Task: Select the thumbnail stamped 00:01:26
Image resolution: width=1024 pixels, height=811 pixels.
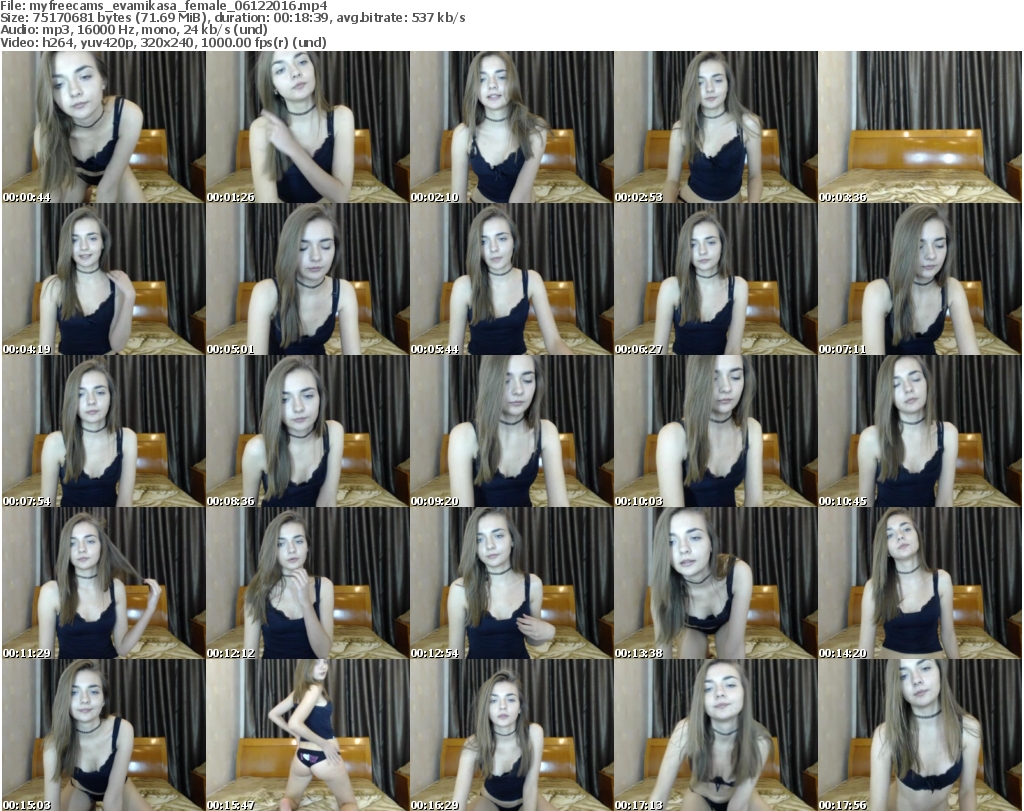Action: click(308, 127)
